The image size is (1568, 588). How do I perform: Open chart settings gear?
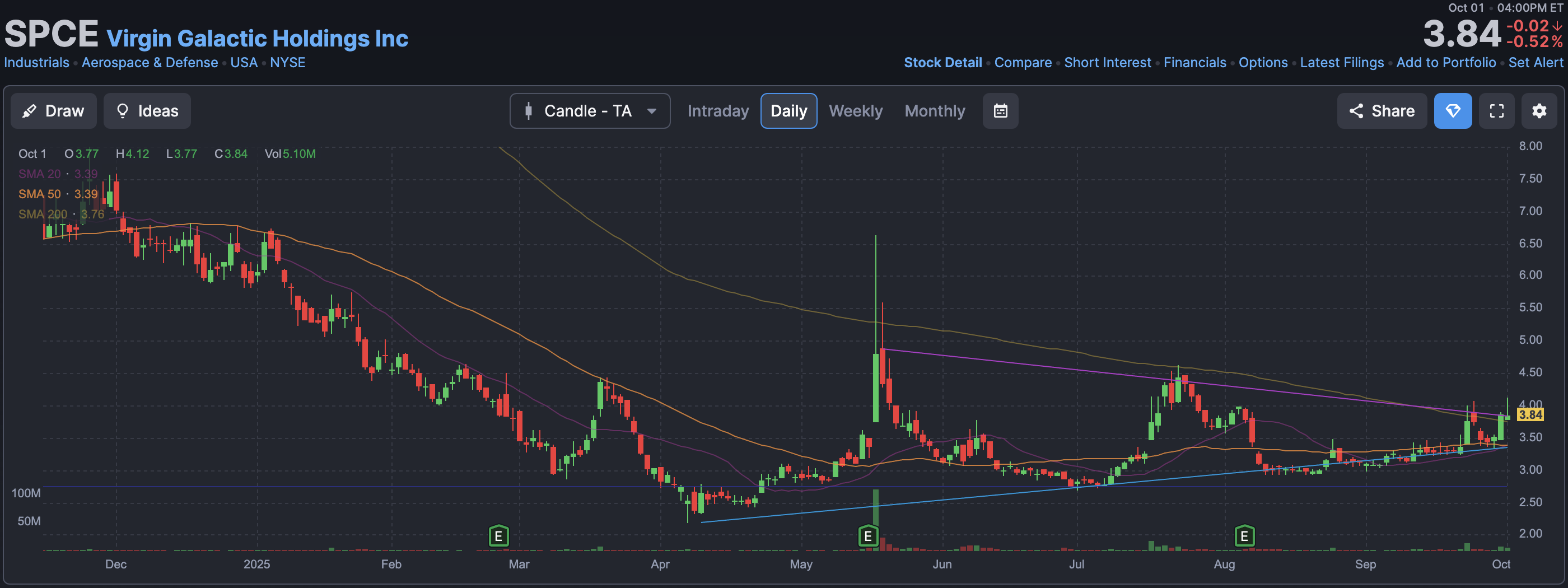click(1539, 111)
